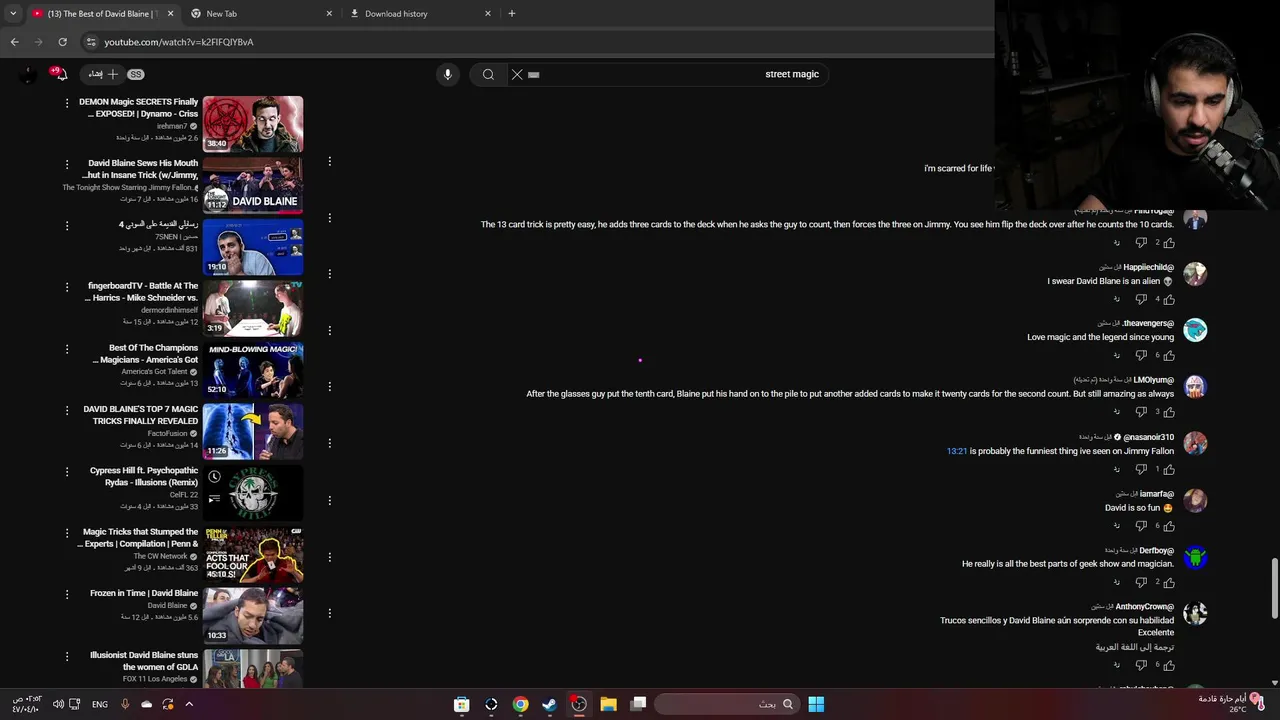This screenshot has height=720, width=1280.
Task: Open 'Cypress Hill ft. Psychopathic Rydas' title
Action: (144, 476)
